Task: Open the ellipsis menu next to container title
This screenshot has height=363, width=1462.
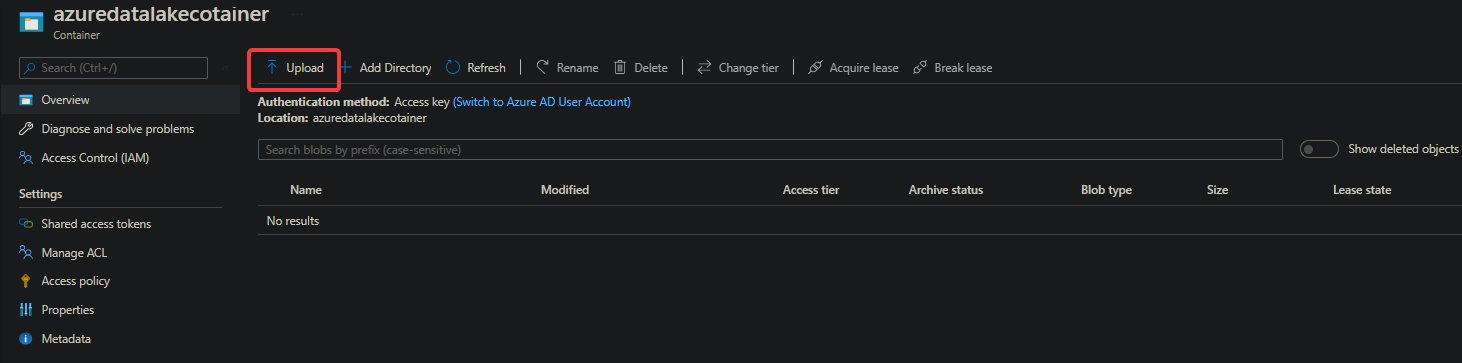Action: tap(297, 15)
